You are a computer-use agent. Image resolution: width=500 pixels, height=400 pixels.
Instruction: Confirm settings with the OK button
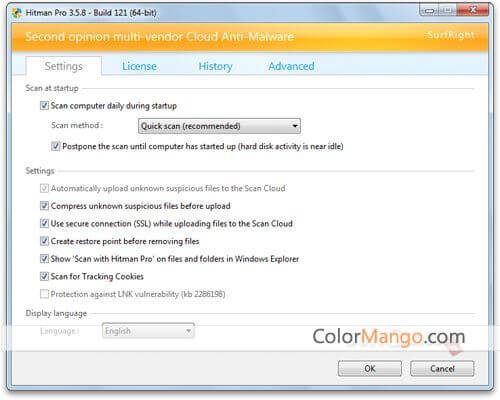point(370,368)
